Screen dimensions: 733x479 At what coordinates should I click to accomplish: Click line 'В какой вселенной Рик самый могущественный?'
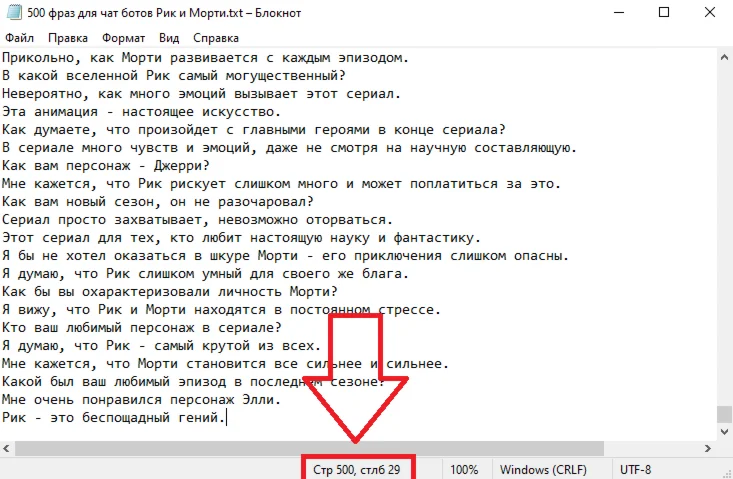(173, 76)
